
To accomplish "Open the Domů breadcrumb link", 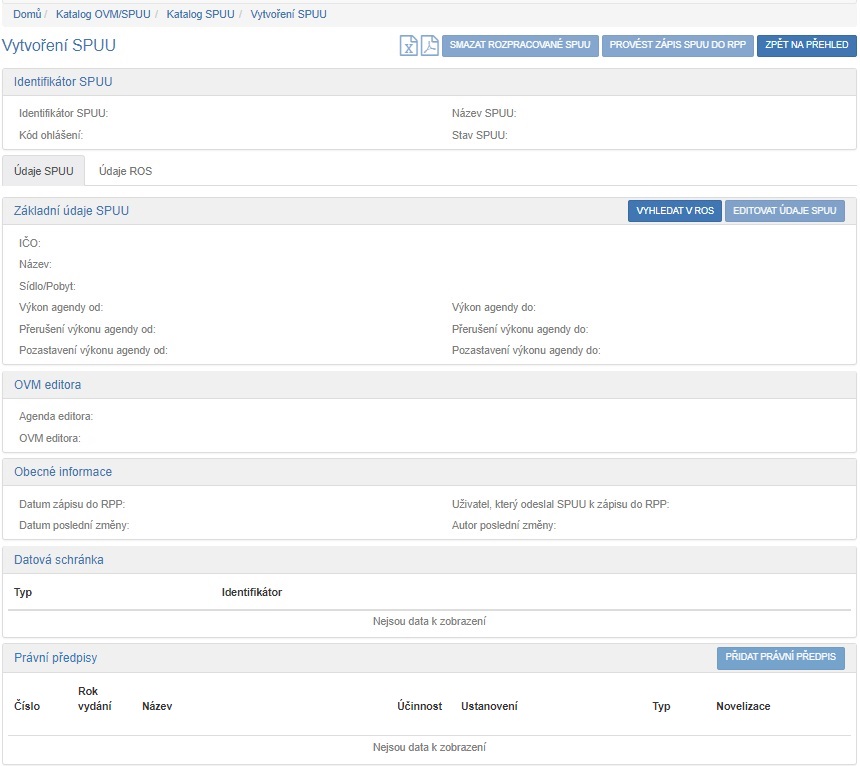I will (27, 14).
